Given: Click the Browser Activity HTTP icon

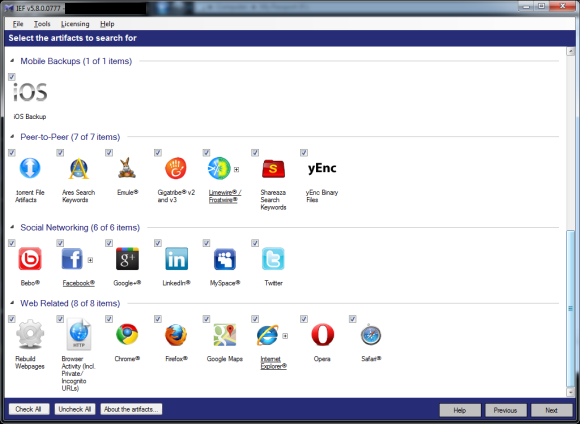Looking at the screenshot, I should pos(79,334).
